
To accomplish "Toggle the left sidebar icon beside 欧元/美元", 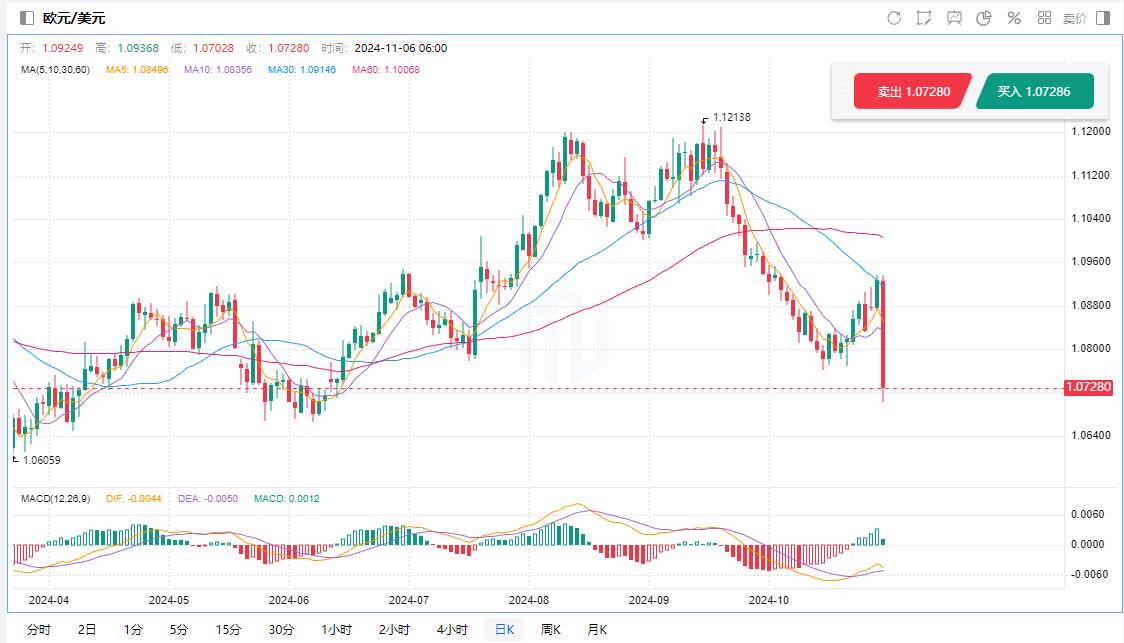I will tap(27, 18).
